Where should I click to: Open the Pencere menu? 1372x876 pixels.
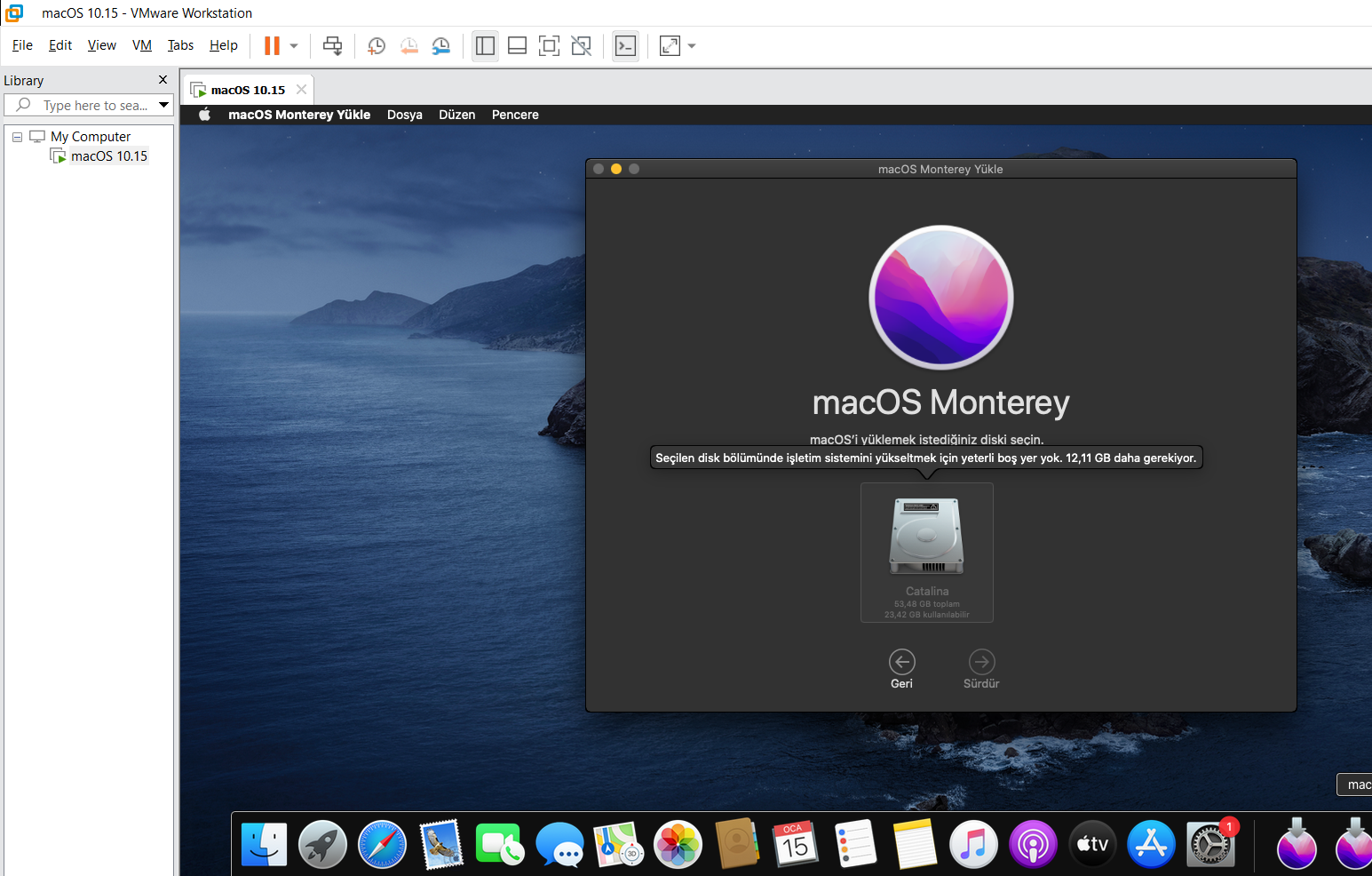point(515,115)
